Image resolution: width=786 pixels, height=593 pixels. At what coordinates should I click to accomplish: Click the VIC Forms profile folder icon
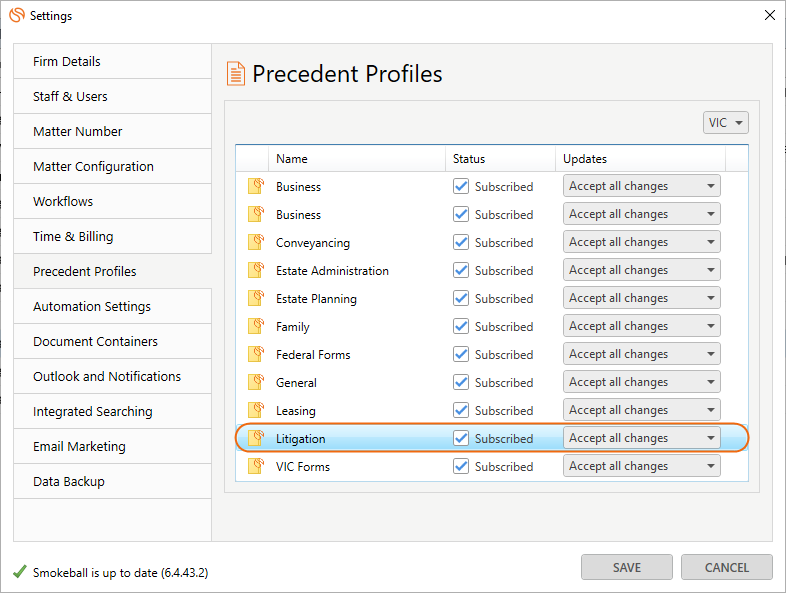pos(256,466)
